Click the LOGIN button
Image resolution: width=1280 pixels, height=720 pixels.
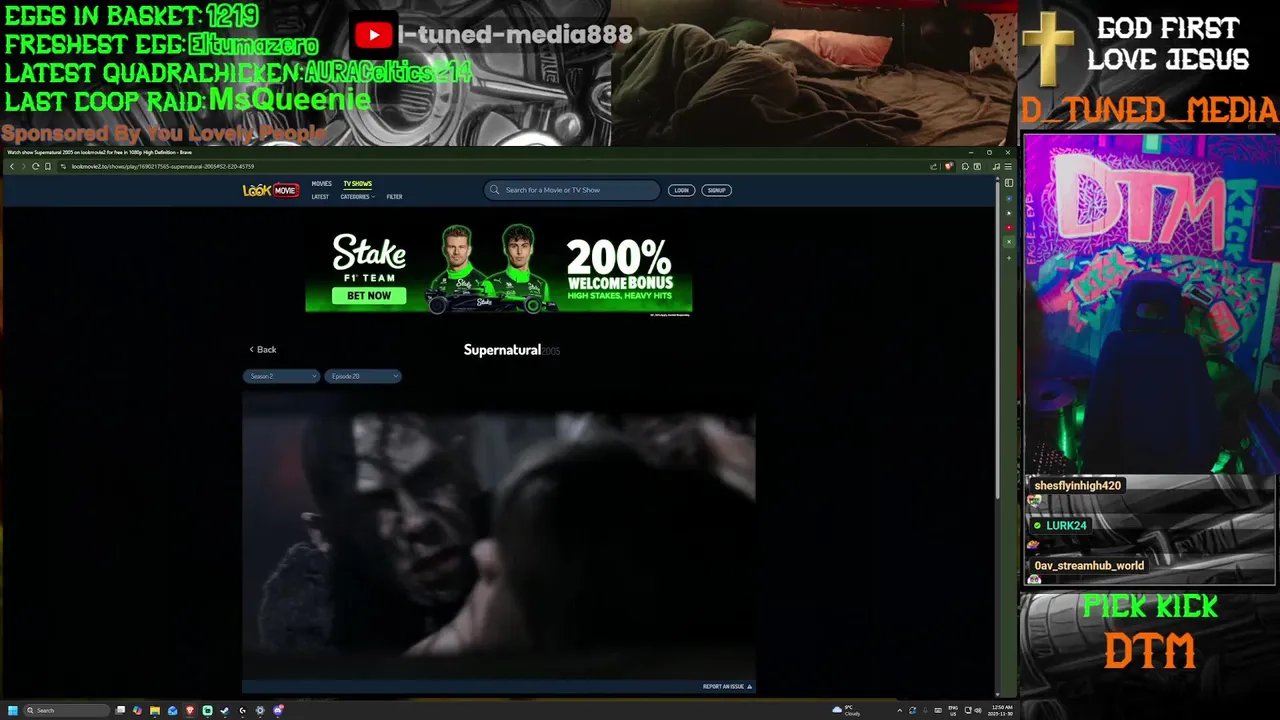pyautogui.click(x=681, y=190)
